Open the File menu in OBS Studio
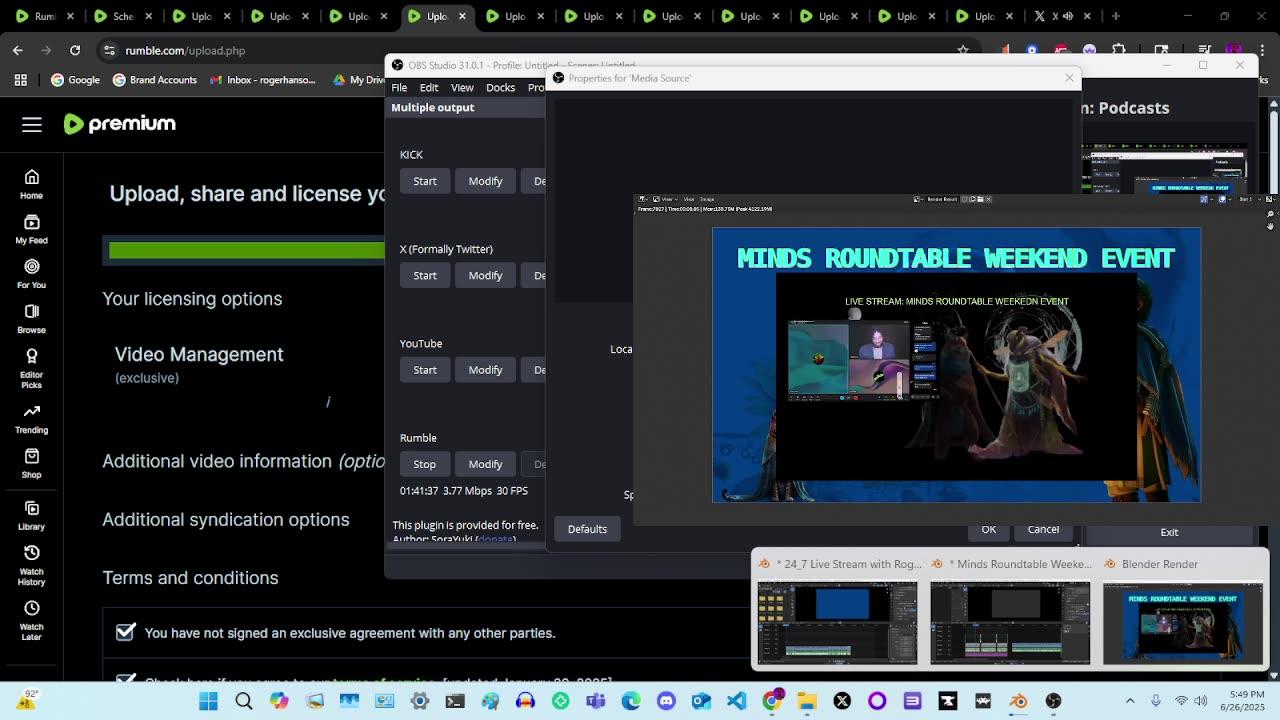 [399, 87]
